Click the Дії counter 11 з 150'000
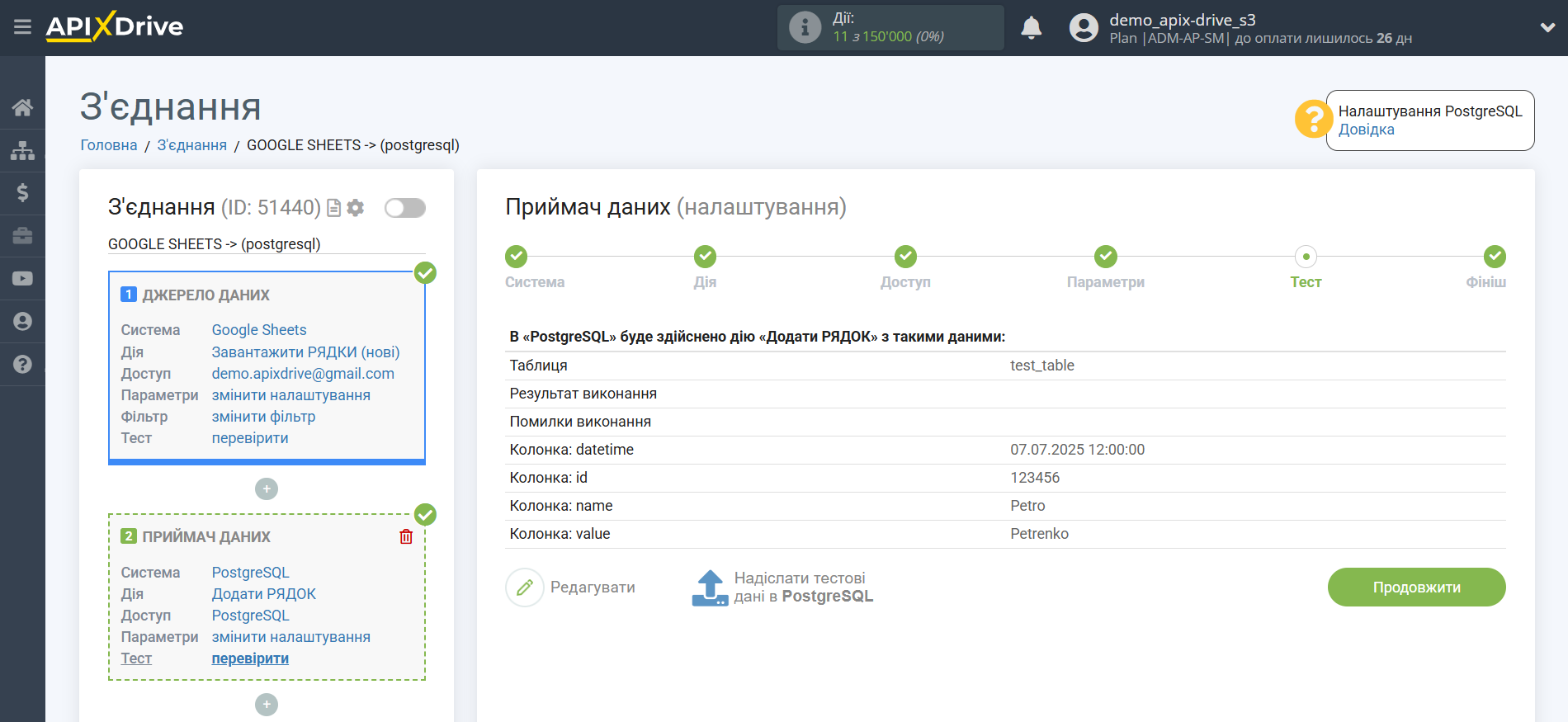The image size is (1568, 722). pyautogui.click(x=888, y=36)
